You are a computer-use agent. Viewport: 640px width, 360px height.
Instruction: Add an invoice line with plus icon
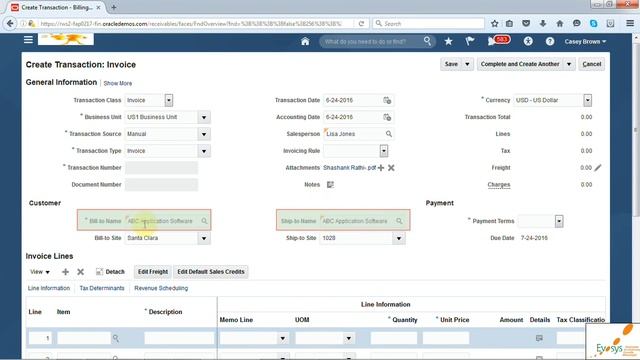65,272
